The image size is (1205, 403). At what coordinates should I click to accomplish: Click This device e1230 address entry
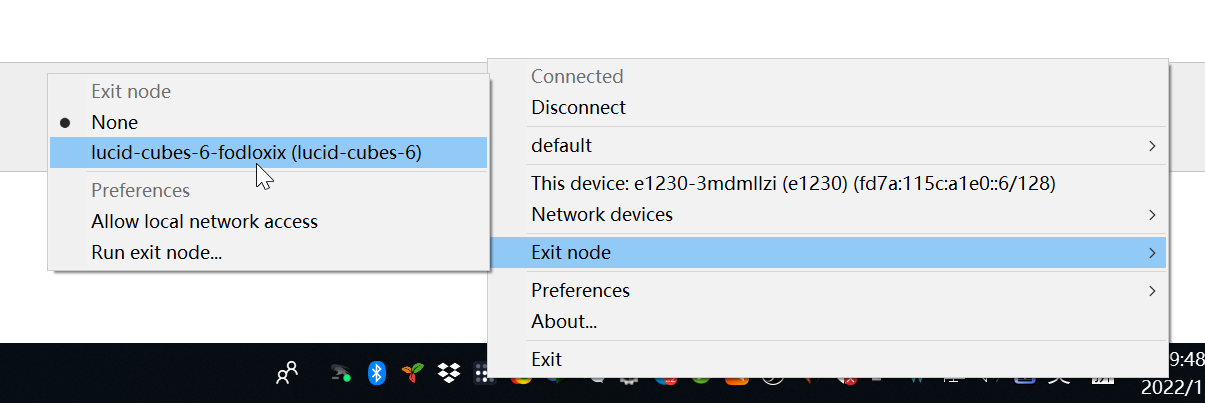click(793, 183)
